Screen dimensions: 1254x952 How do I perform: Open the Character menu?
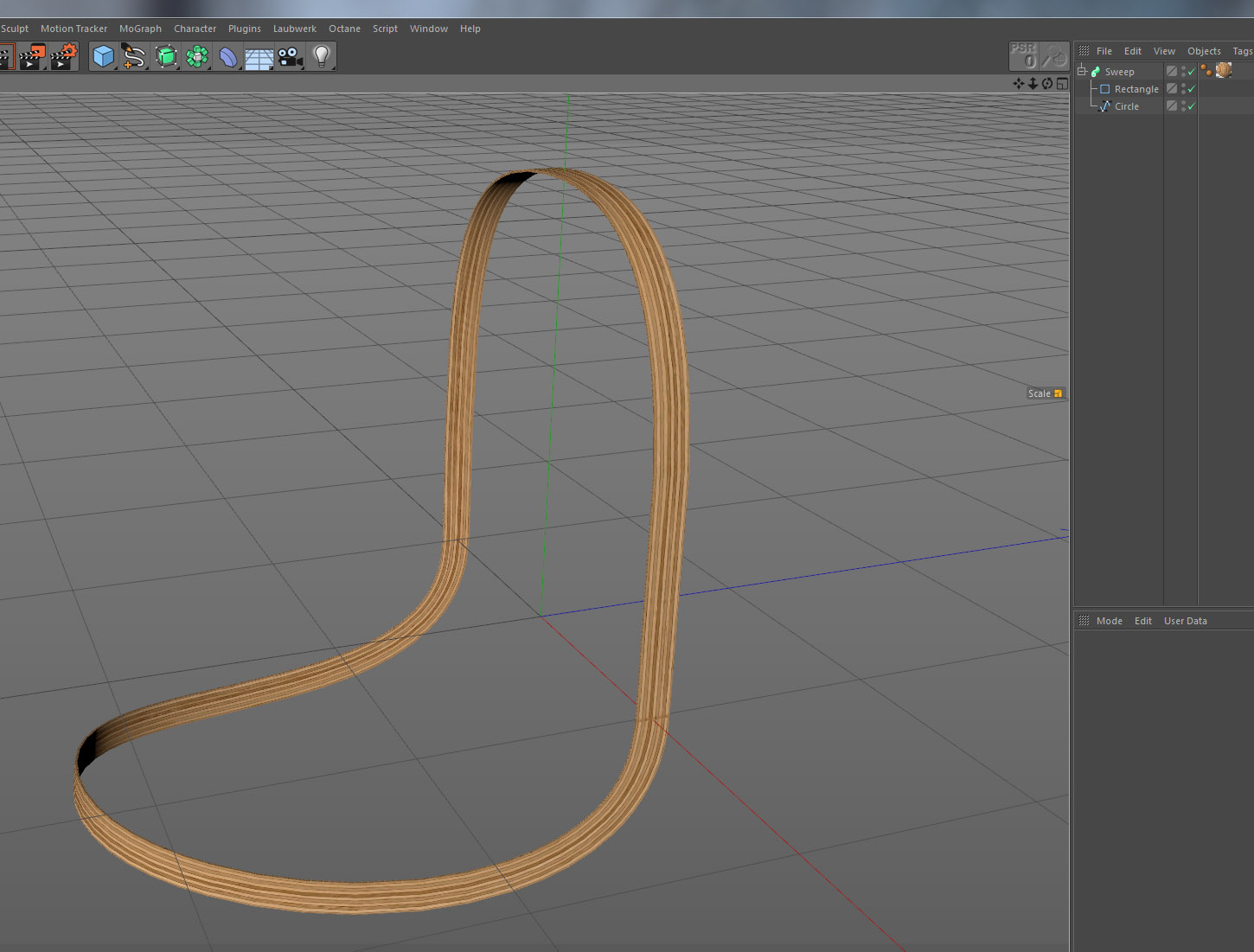(195, 29)
